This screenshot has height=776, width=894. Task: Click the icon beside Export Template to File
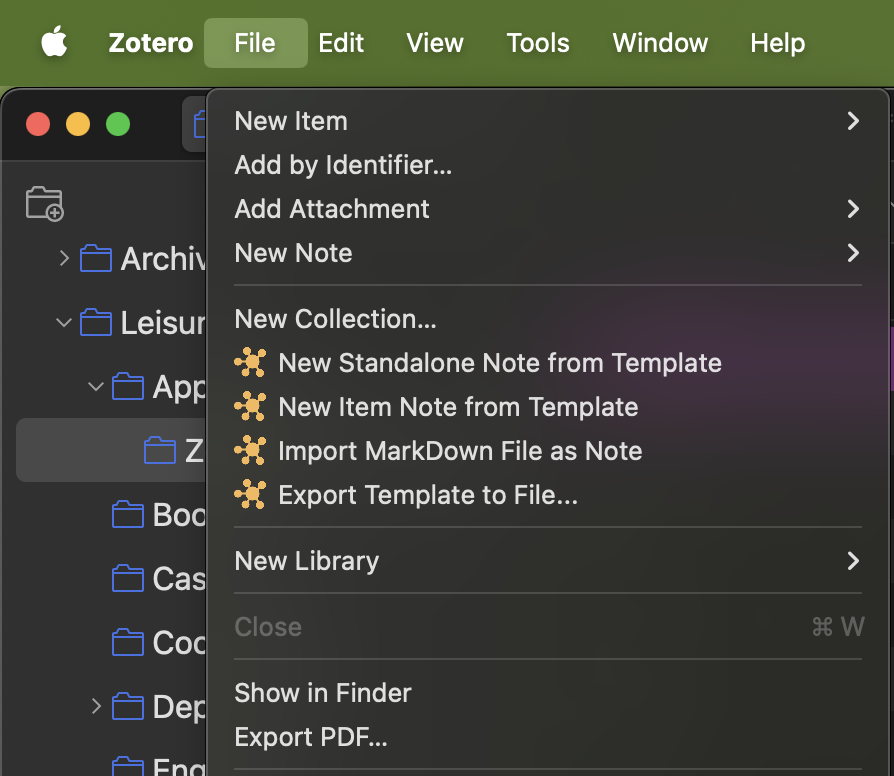(250, 495)
